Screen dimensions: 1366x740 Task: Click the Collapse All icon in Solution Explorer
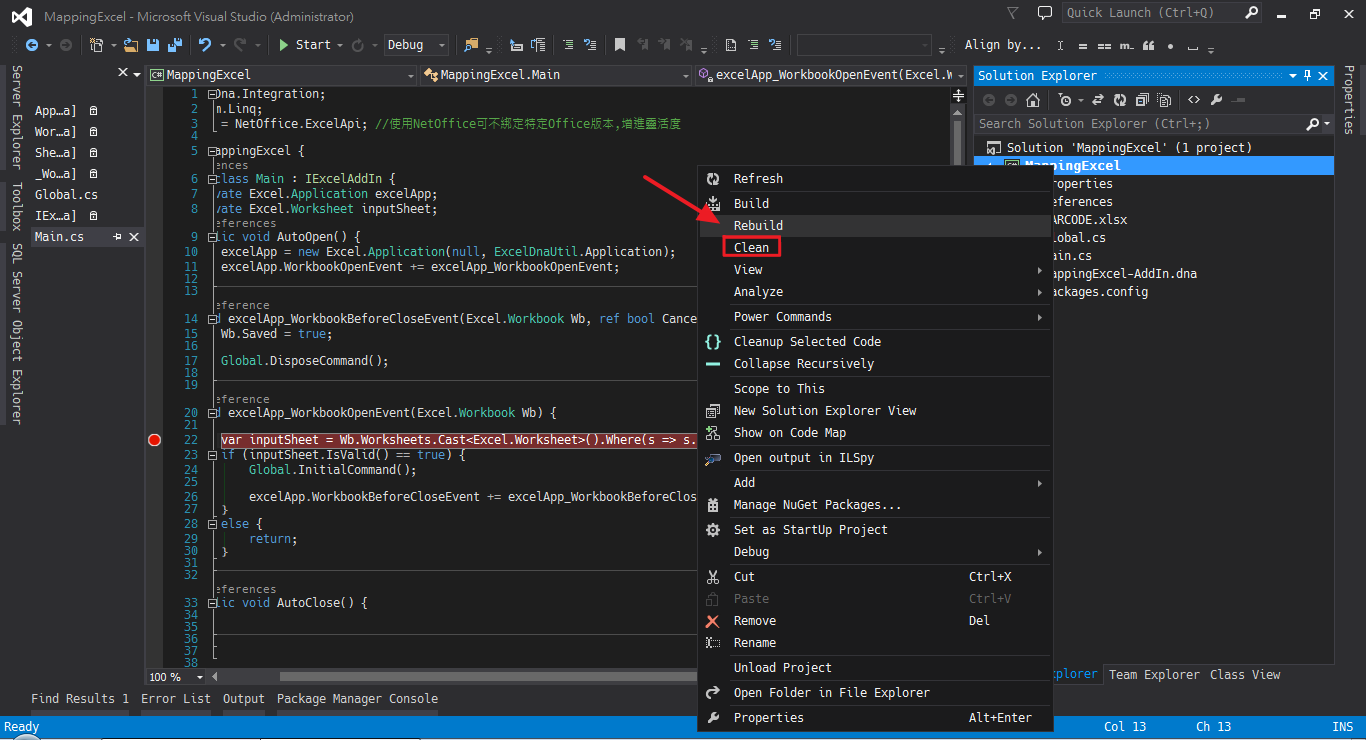[x=1142, y=100]
